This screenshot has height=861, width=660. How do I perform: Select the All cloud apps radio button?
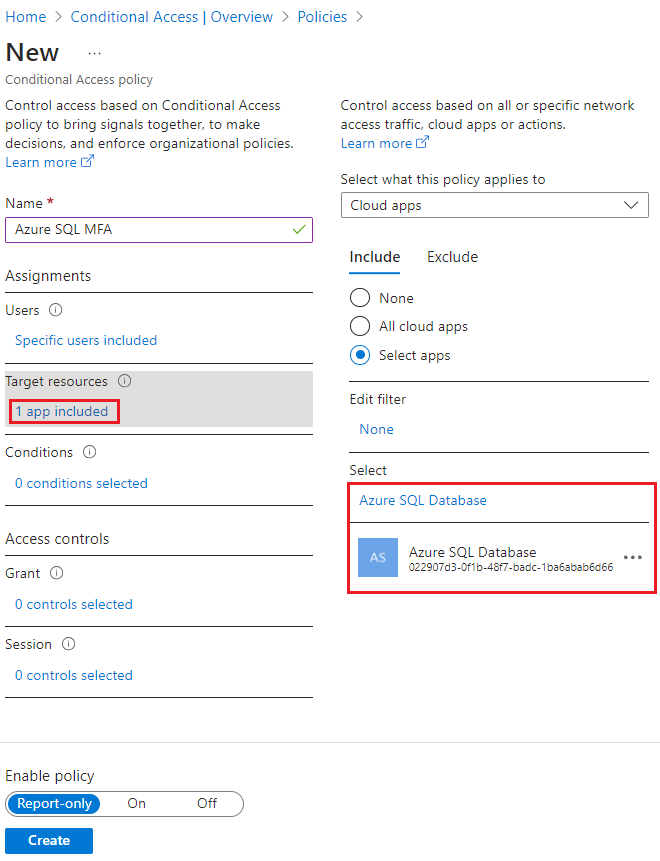[359, 326]
